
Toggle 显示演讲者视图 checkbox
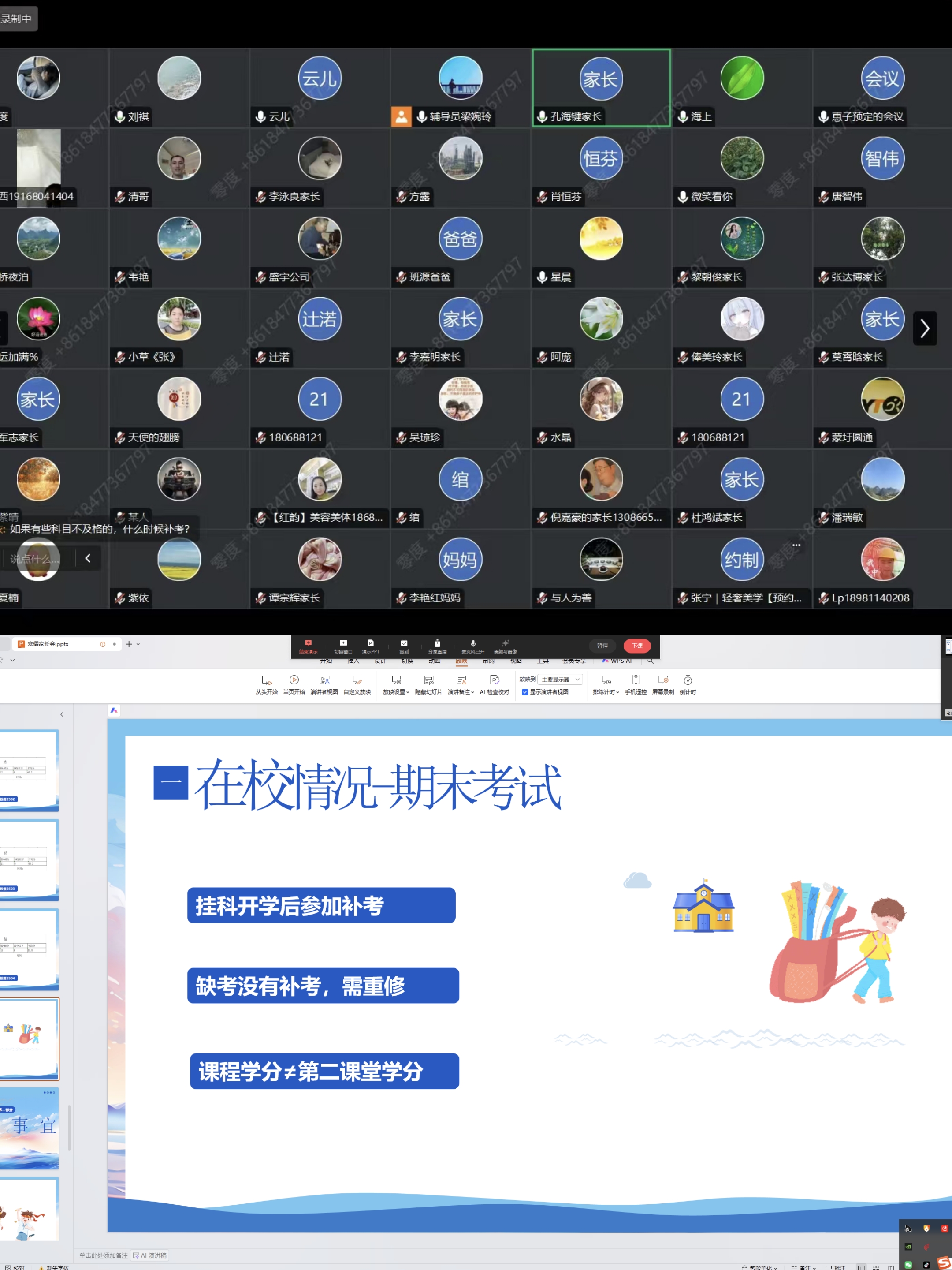tap(525, 692)
